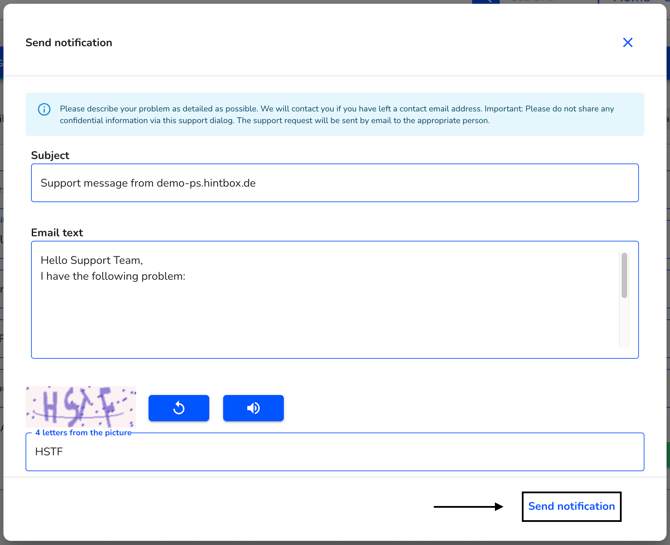The width and height of the screenshot is (670, 545).
Task: Reload the captcha image
Action: coord(179,408)
